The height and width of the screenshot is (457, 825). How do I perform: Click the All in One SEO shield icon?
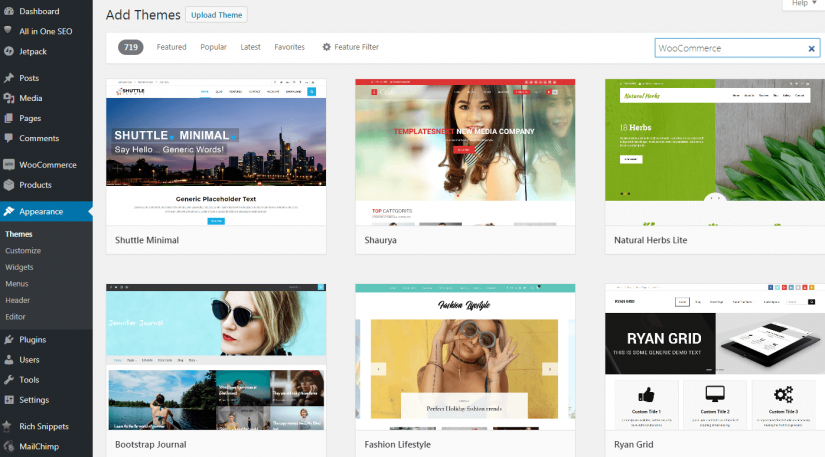(x=8, y=31)
